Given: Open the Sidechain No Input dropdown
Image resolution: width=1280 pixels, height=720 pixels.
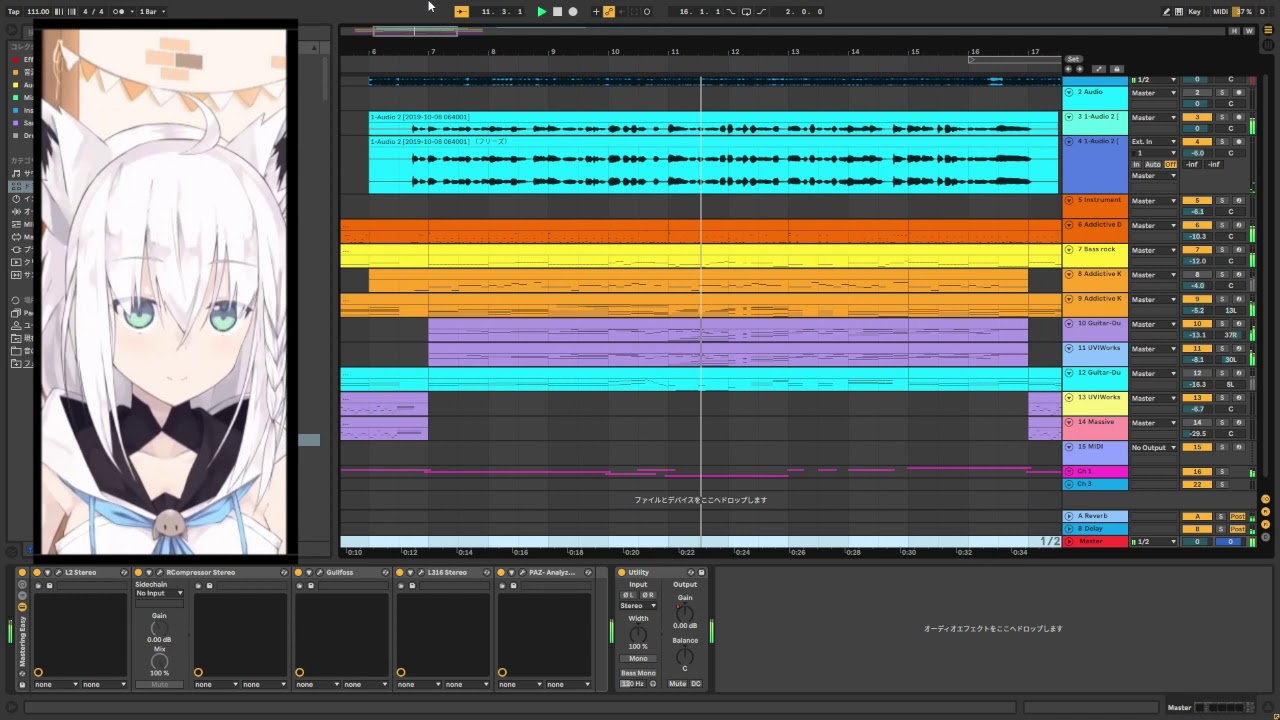Looking at the screenshot, I should [159, 593].
